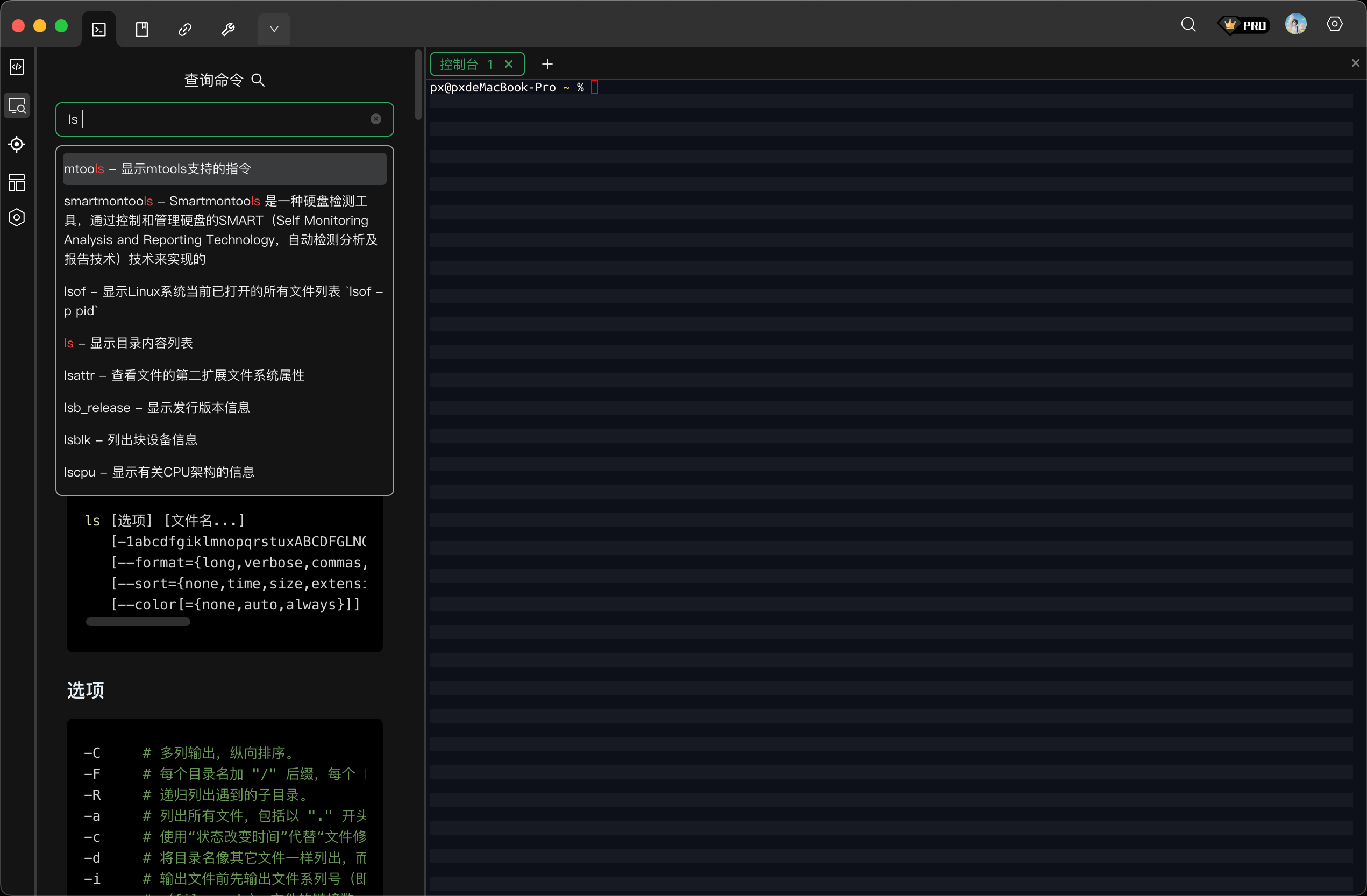Open the bookmark icon in top toolbar

point(142,29)
